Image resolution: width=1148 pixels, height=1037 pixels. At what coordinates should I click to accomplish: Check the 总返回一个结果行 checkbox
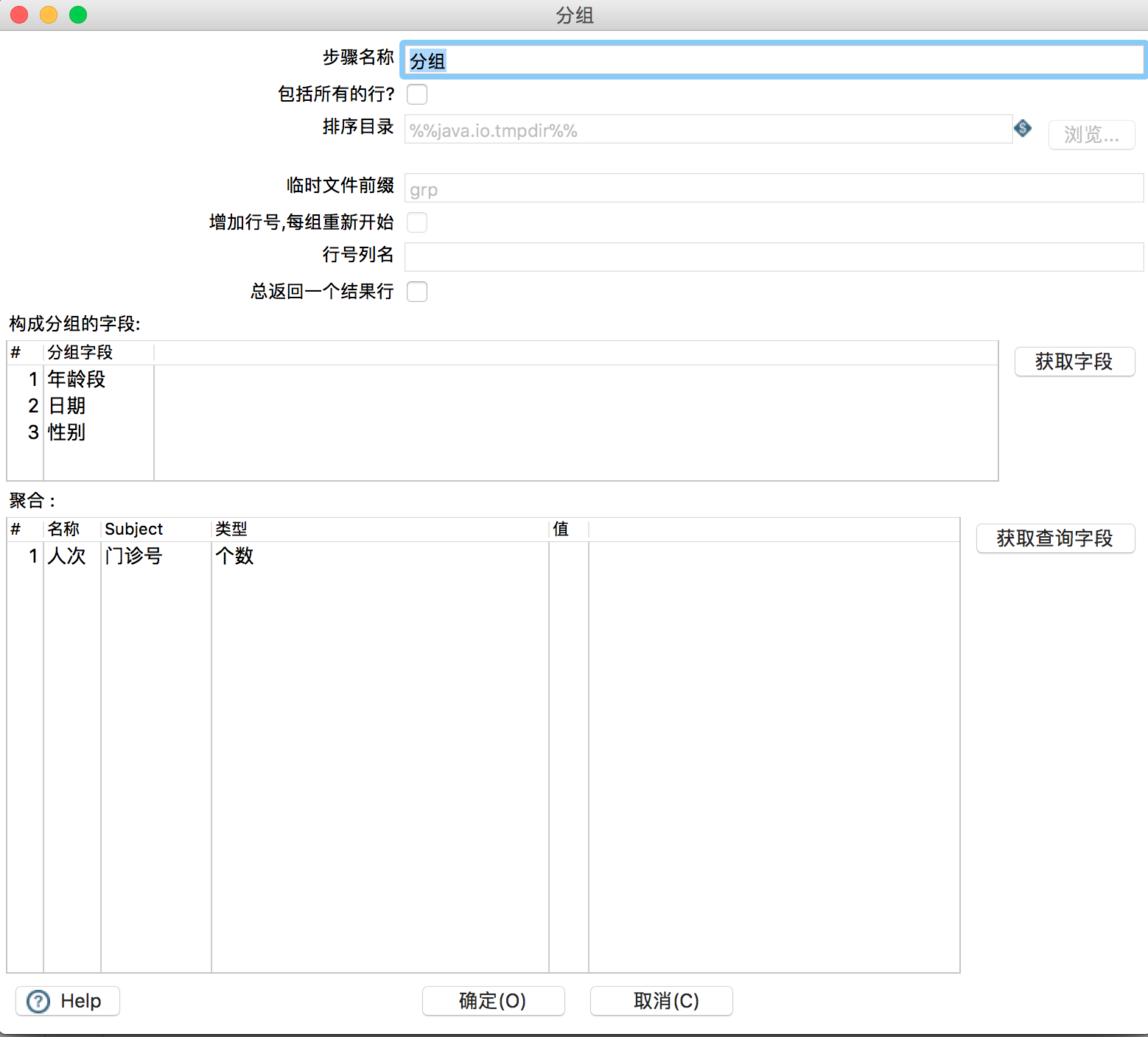tap(417, 292)
